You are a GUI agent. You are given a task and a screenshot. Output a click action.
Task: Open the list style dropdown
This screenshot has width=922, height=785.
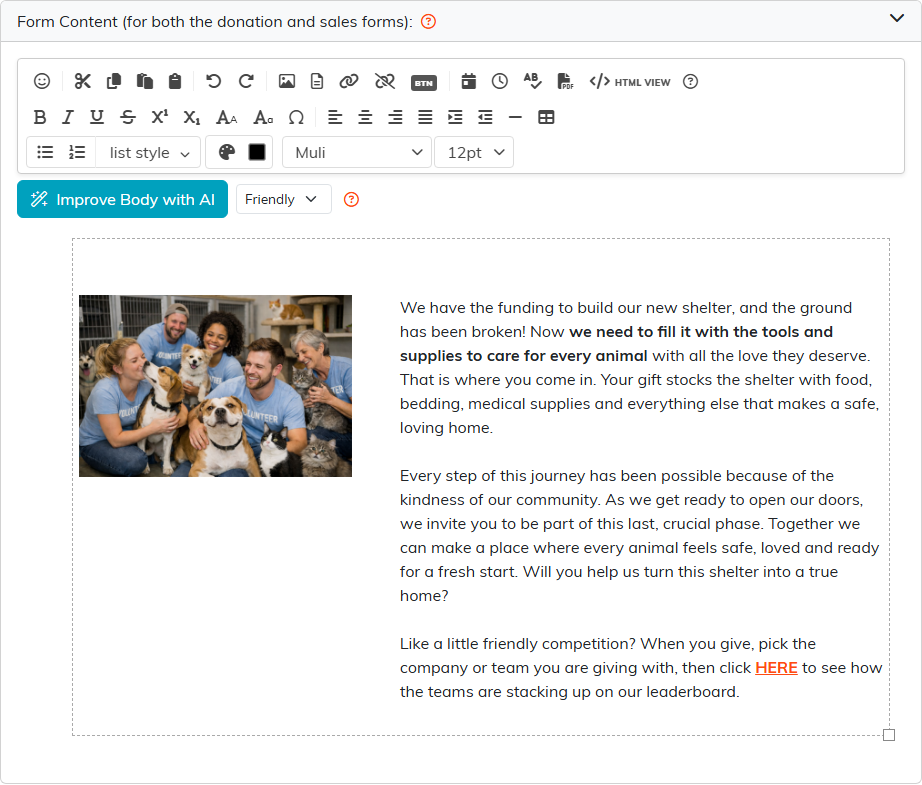click(x=148, y=153)
